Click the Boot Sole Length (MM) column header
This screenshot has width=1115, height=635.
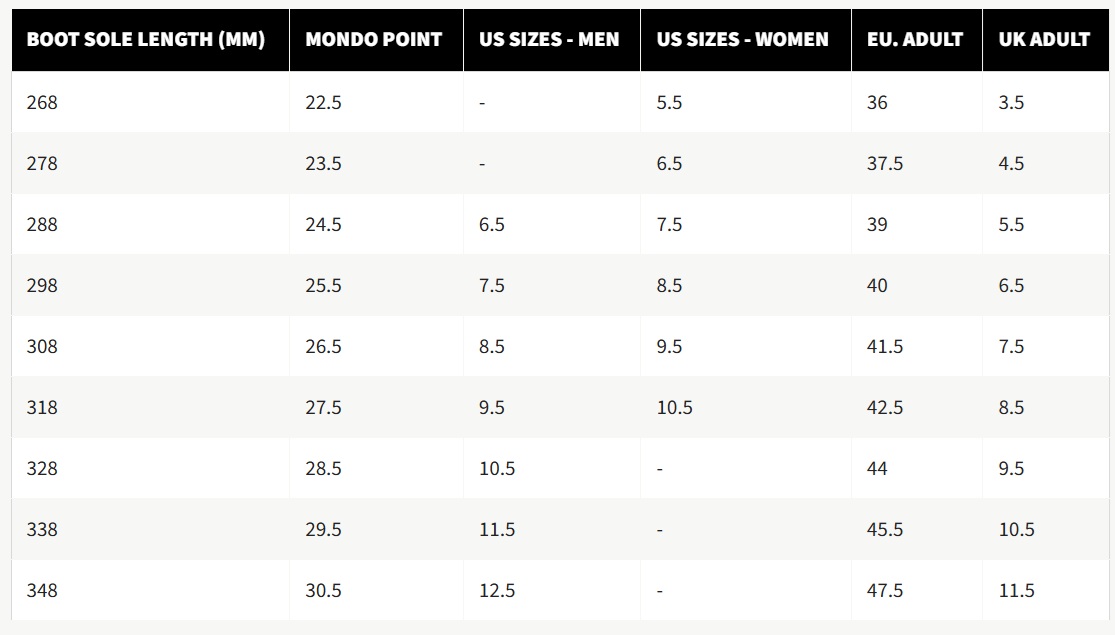click(x=145, y=40)
